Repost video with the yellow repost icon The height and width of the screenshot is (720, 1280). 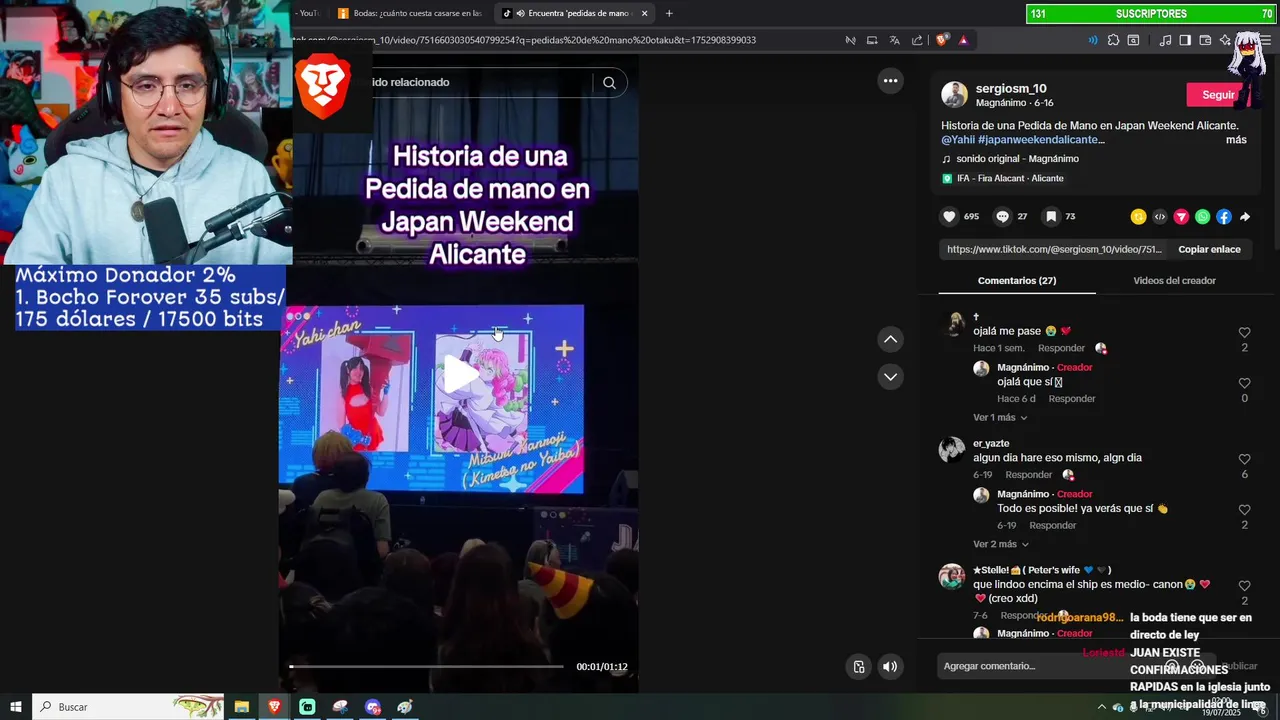[1138, 216]
